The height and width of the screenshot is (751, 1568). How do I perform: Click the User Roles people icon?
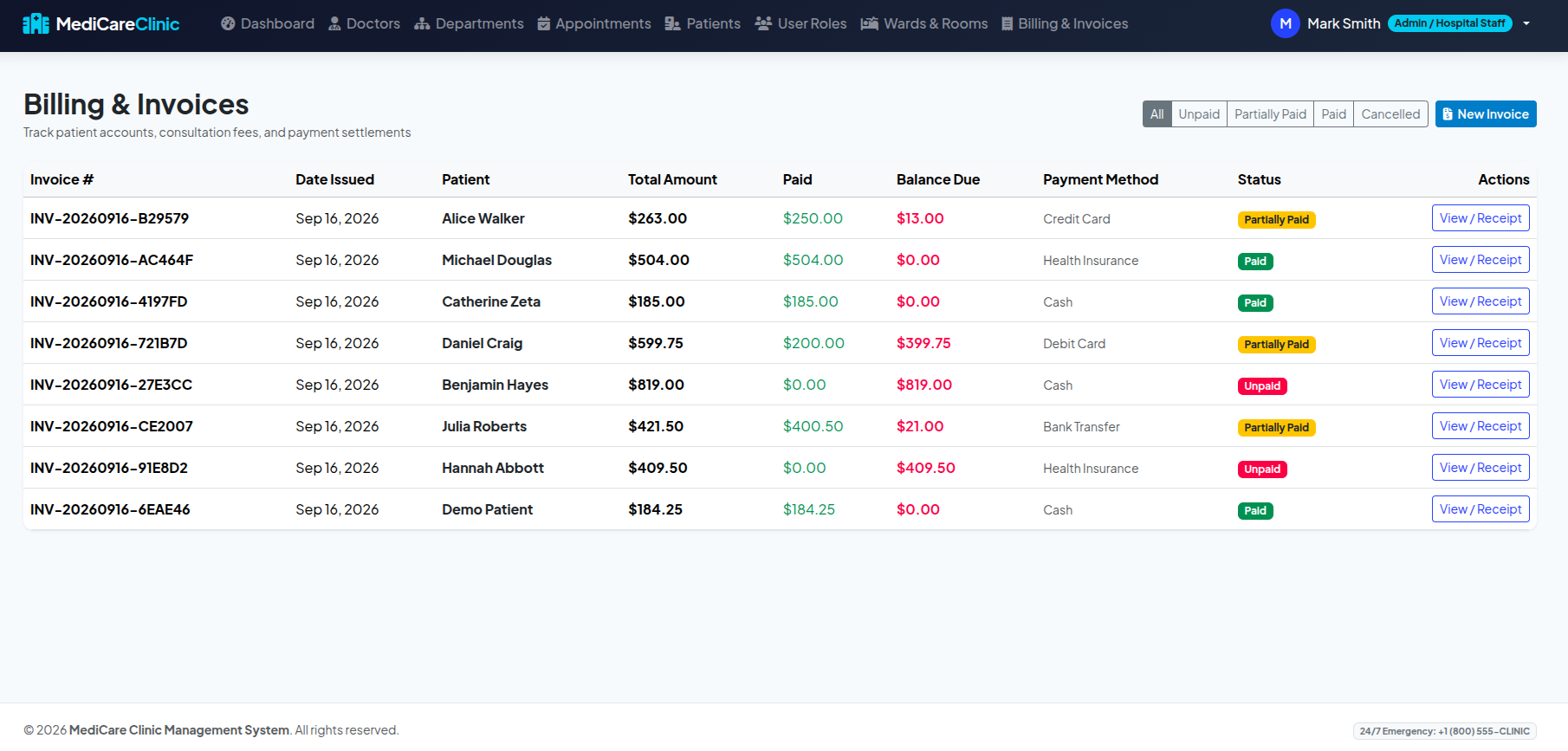(x=763, y=23)
